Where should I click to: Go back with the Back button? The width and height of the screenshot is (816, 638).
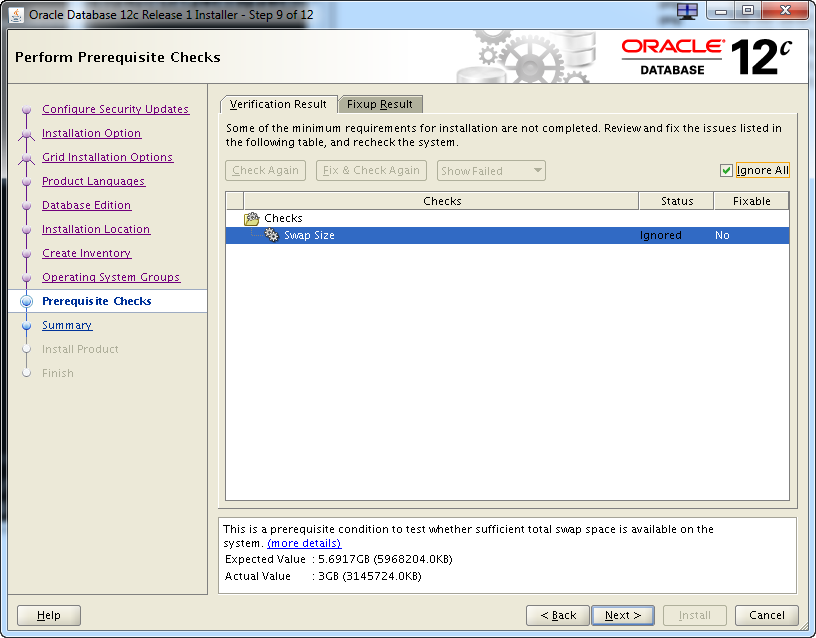[x=558, y=615]
